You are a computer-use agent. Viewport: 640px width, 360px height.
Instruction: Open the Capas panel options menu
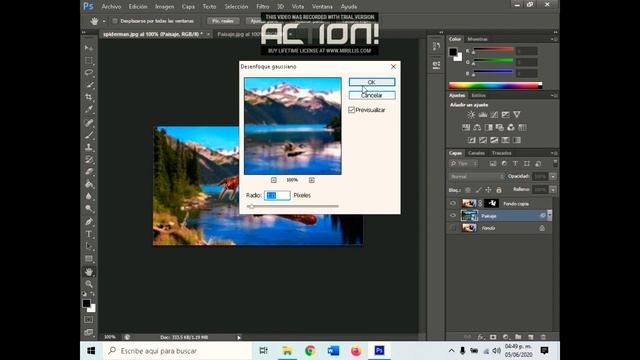[x=554, y=153]
